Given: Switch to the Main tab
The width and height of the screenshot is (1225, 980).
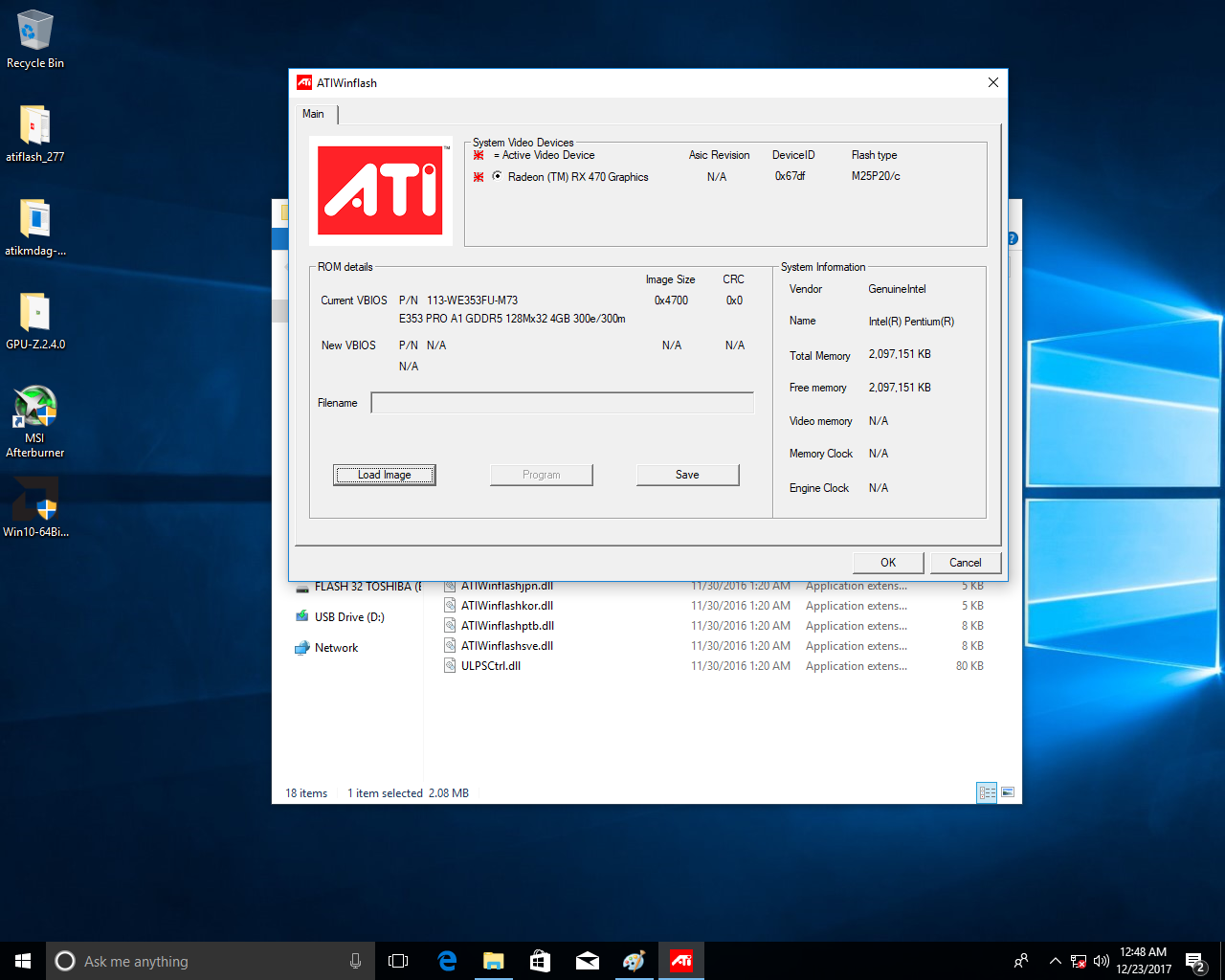Looking at the screenshot, I should pyautogui.click(x=313, y=114).
